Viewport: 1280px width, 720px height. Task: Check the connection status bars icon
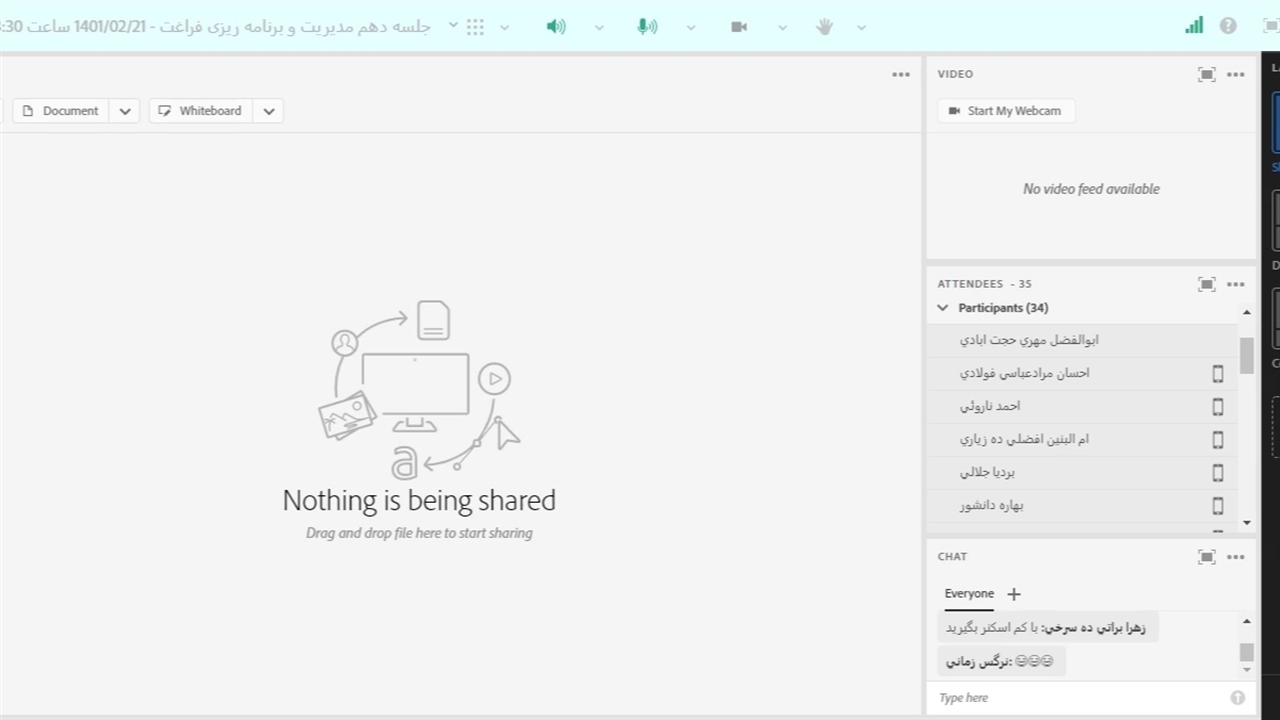1194,26
